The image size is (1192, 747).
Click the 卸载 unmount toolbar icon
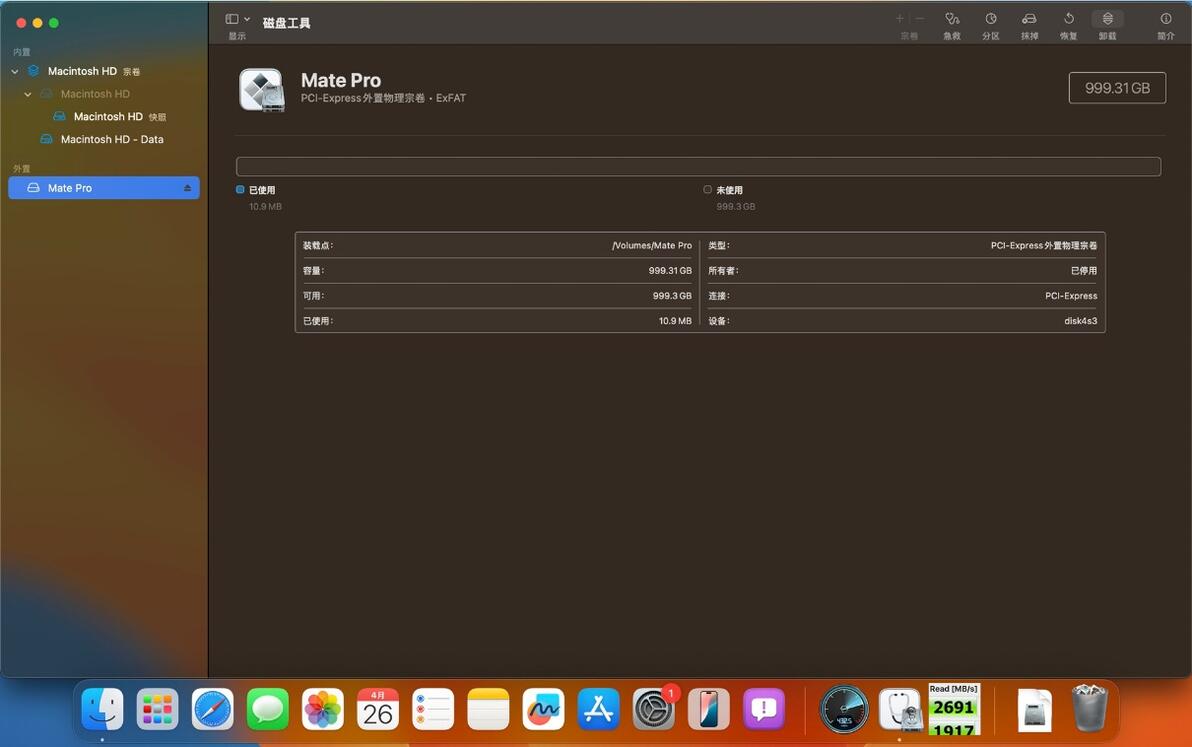click(1108, 19)
